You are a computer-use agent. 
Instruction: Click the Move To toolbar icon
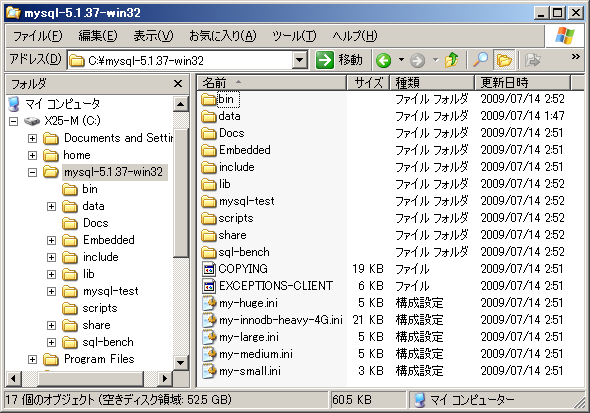(x=532, y=60)
